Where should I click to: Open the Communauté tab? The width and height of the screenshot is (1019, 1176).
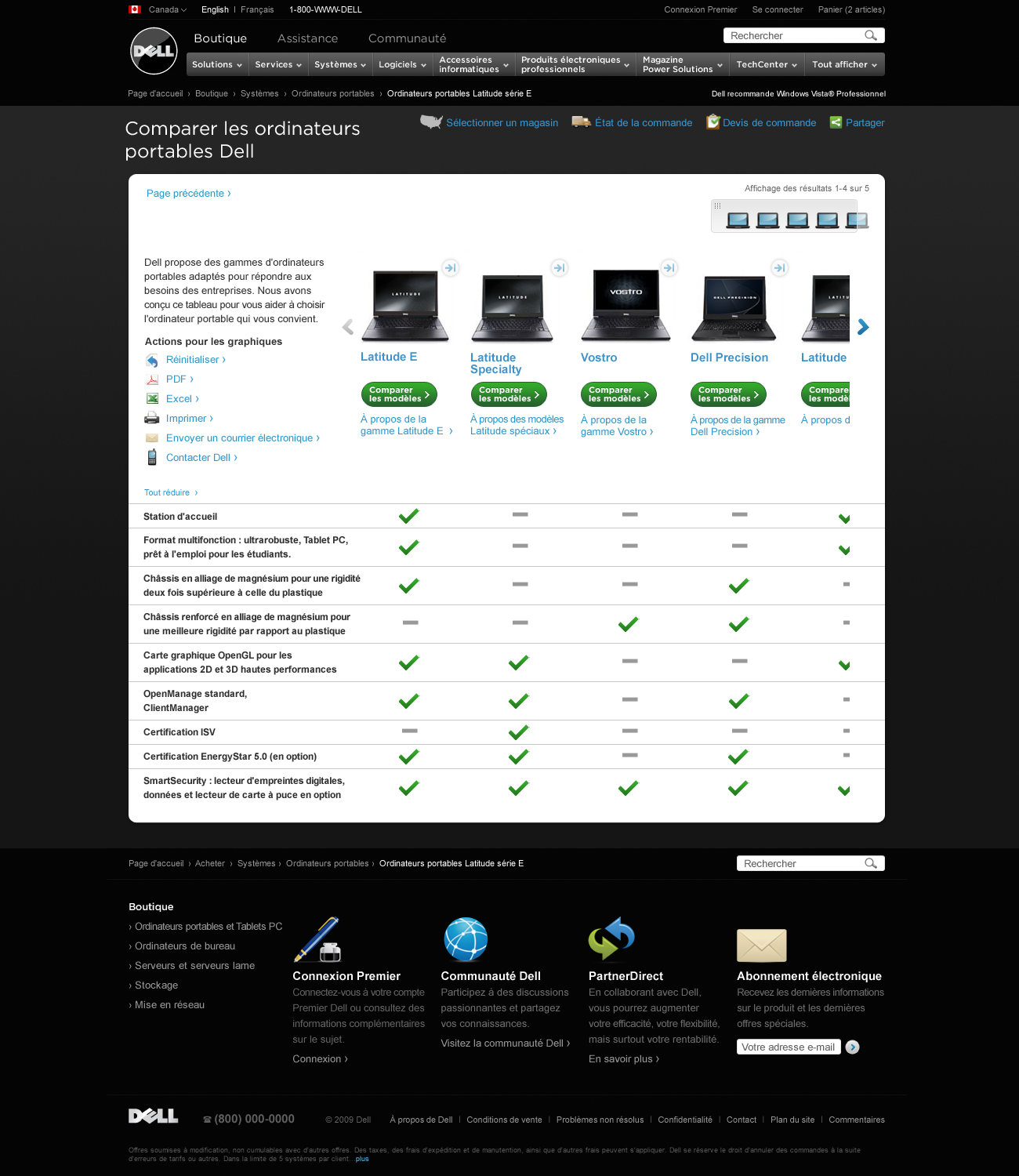pos(407,38)
